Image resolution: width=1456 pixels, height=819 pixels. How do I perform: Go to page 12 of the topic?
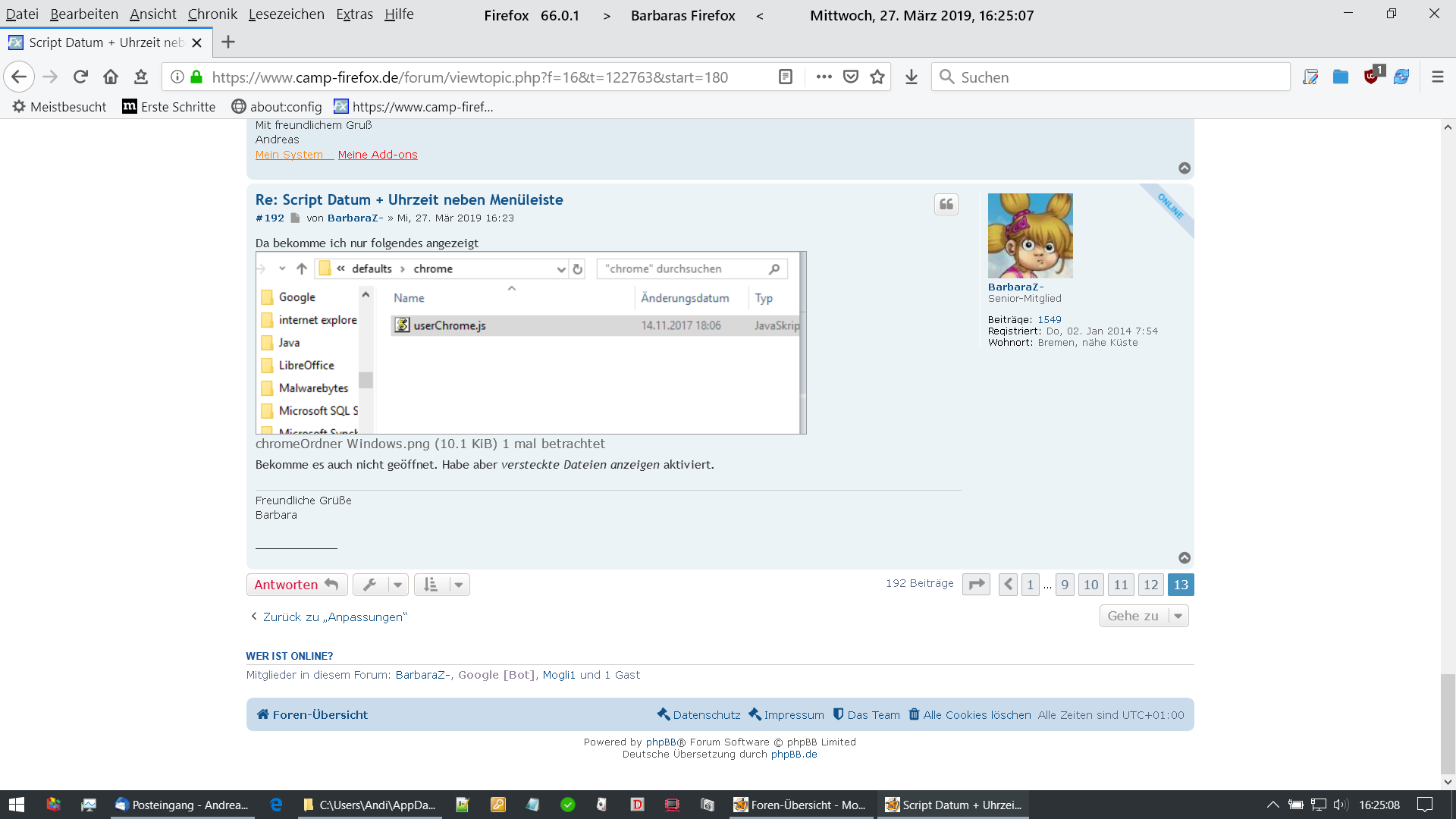tap(1150, 585)
